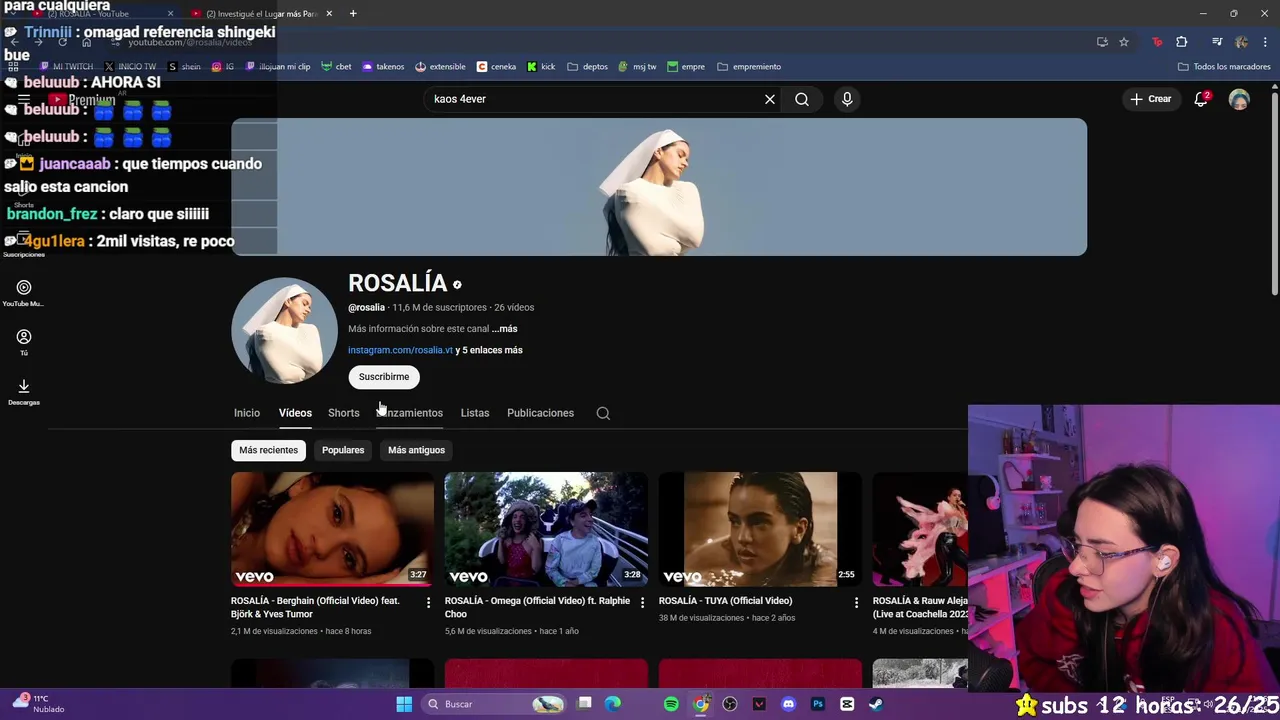Viewport: 1280px width, 720px height.
Task: Open the empre bookmark folder
Action: pyautogui.click(x=685, y=67)
